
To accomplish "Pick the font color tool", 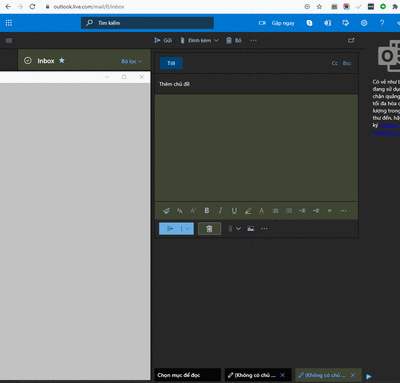I will (x=262, y=211).
